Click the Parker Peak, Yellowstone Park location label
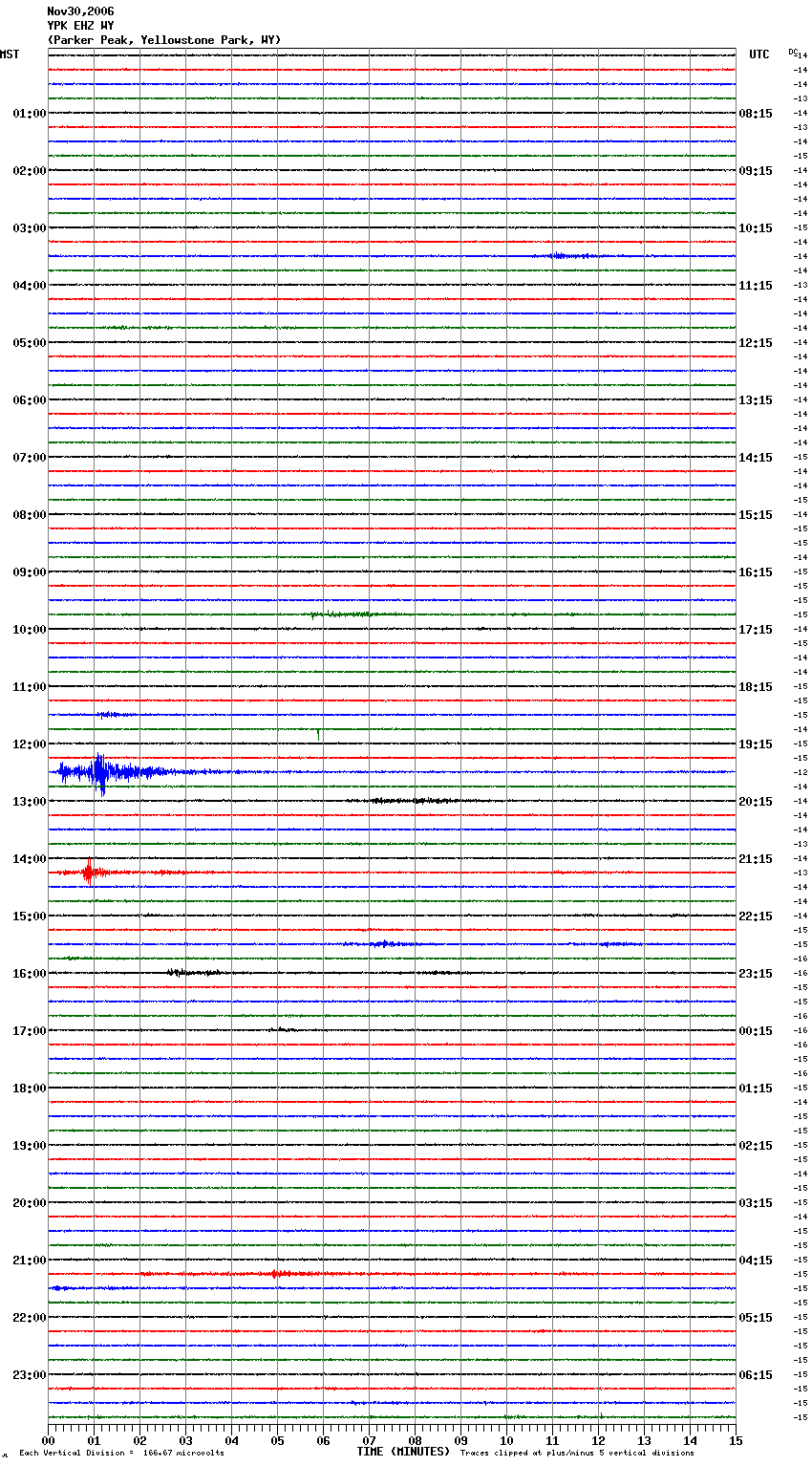 tap(164, 40)
